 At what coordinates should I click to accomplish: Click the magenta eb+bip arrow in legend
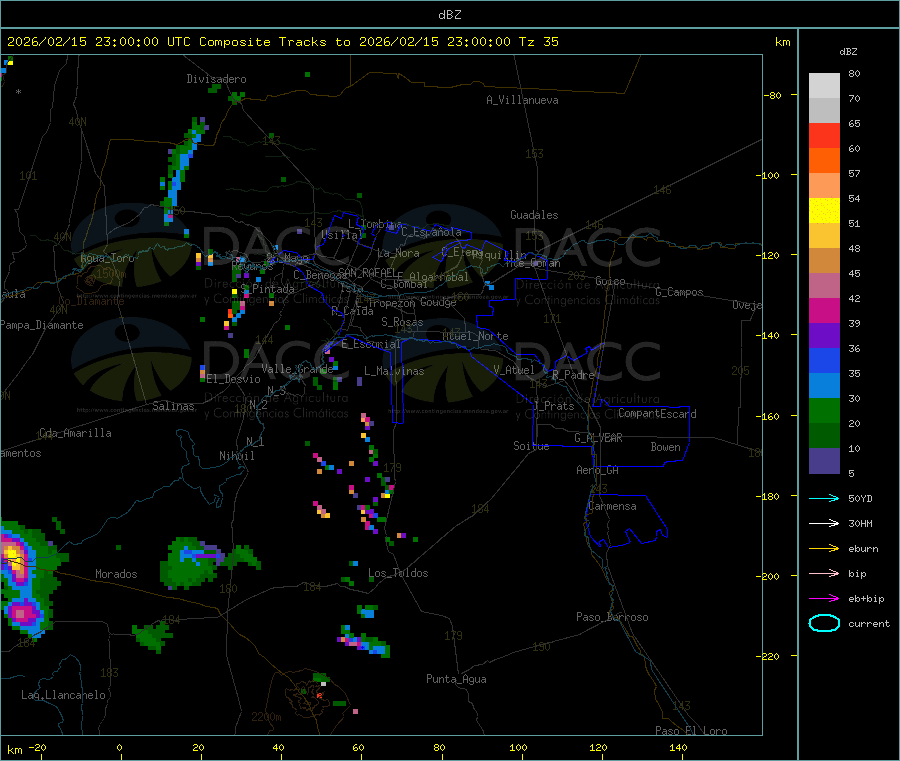point(824,598)
